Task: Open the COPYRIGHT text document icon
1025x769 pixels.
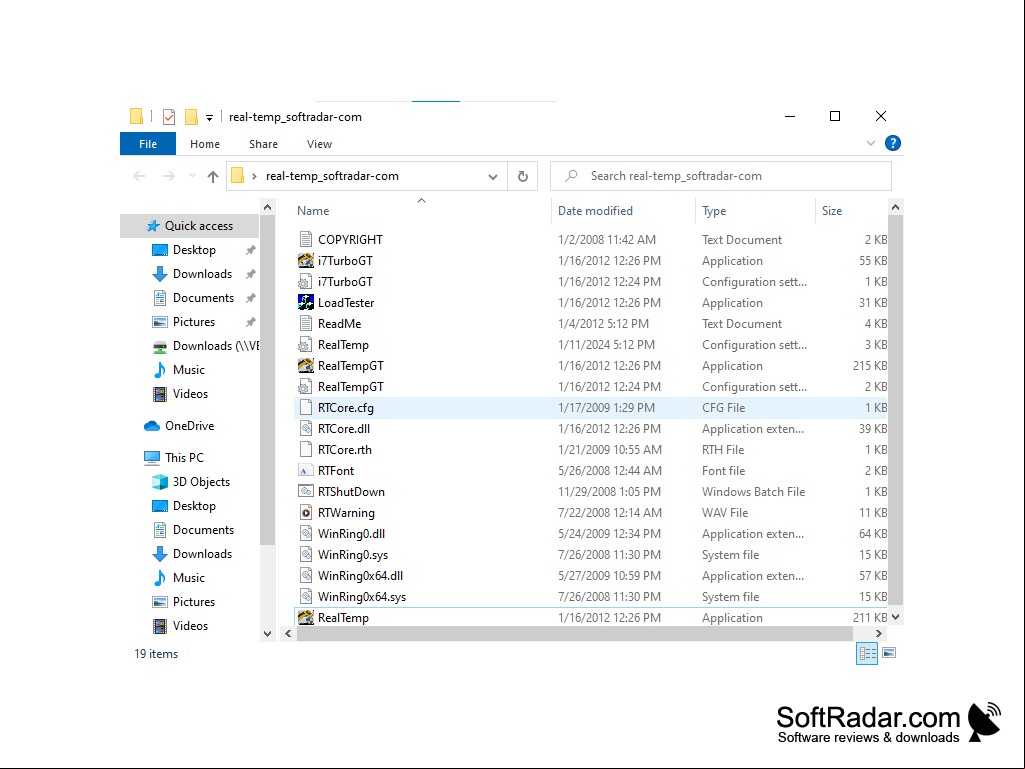Action: 305,239
